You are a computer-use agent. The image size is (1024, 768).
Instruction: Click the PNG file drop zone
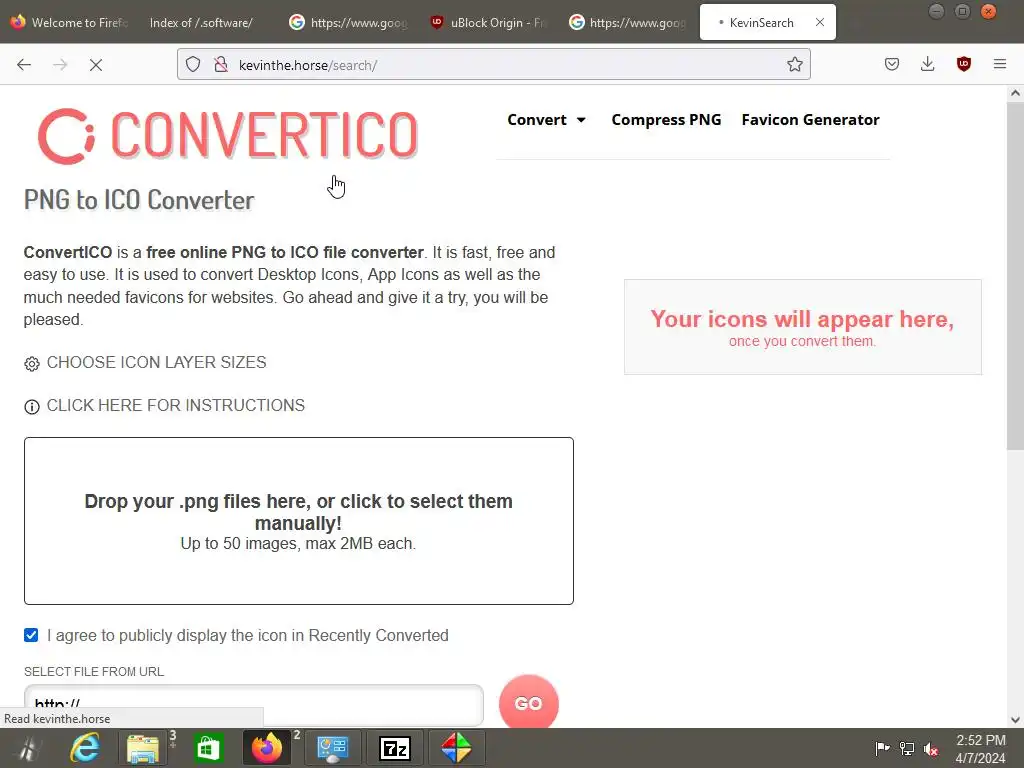click(x=298, y=521)
